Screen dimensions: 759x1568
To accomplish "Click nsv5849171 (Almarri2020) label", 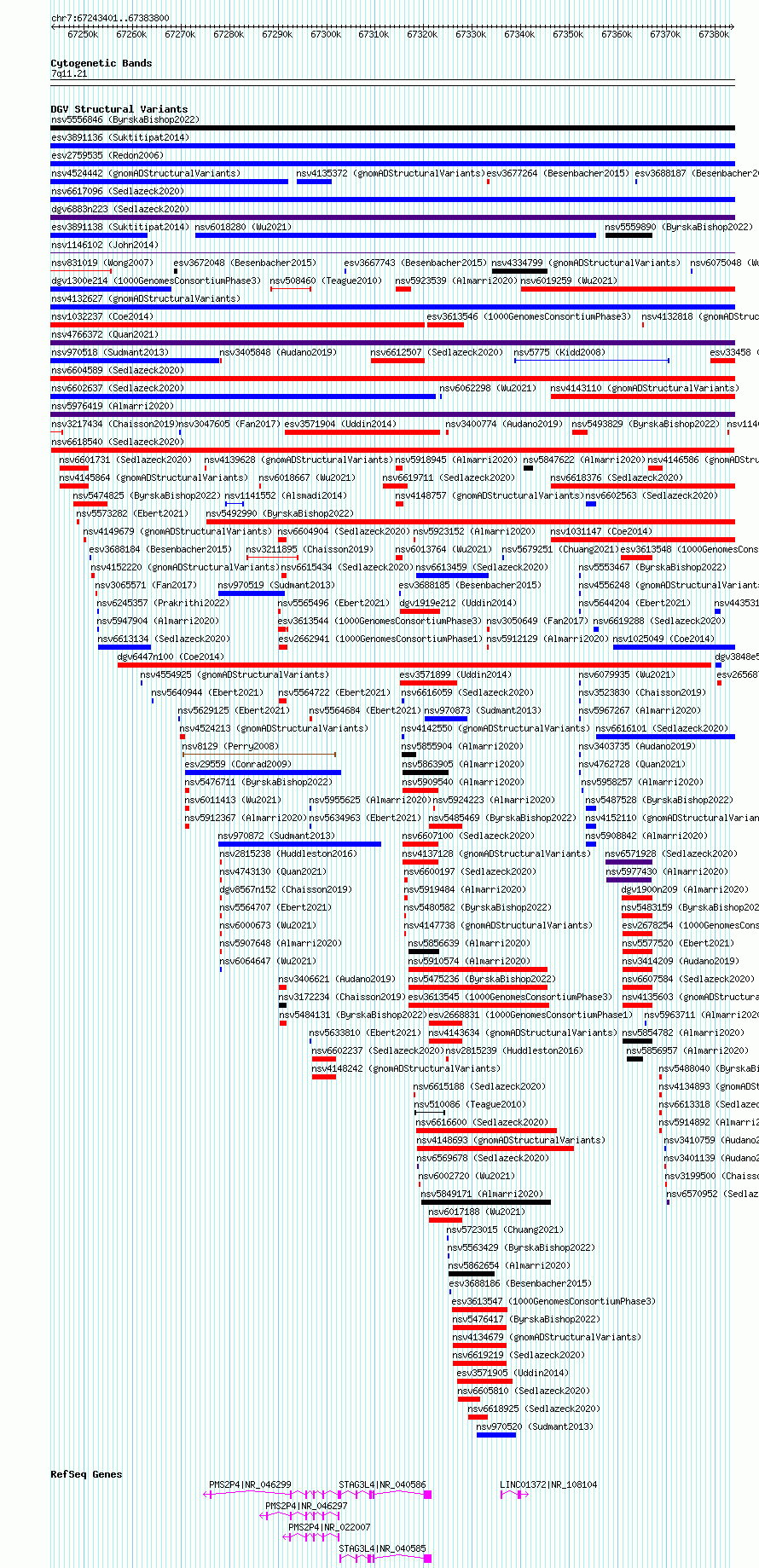I will tap(482, 1194).
